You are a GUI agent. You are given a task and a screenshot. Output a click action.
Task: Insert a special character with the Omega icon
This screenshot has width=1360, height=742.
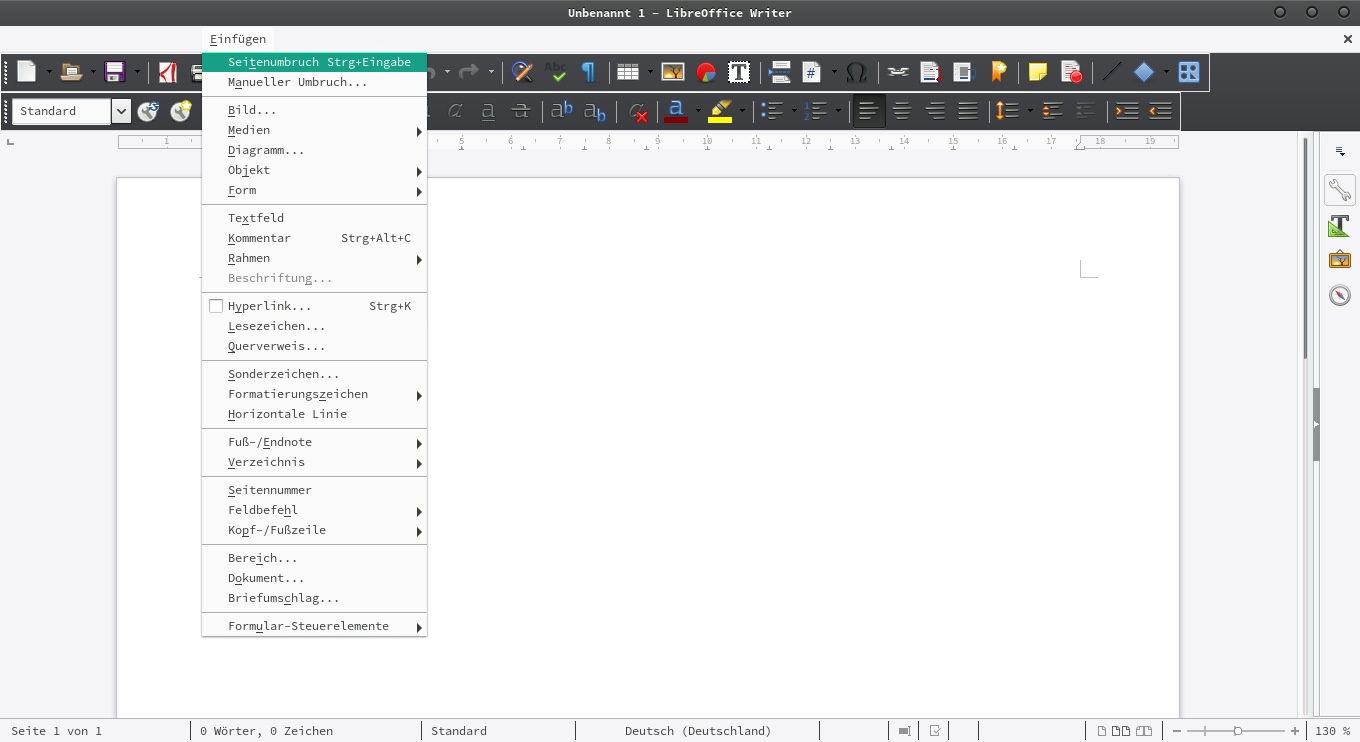click(856, 72)
